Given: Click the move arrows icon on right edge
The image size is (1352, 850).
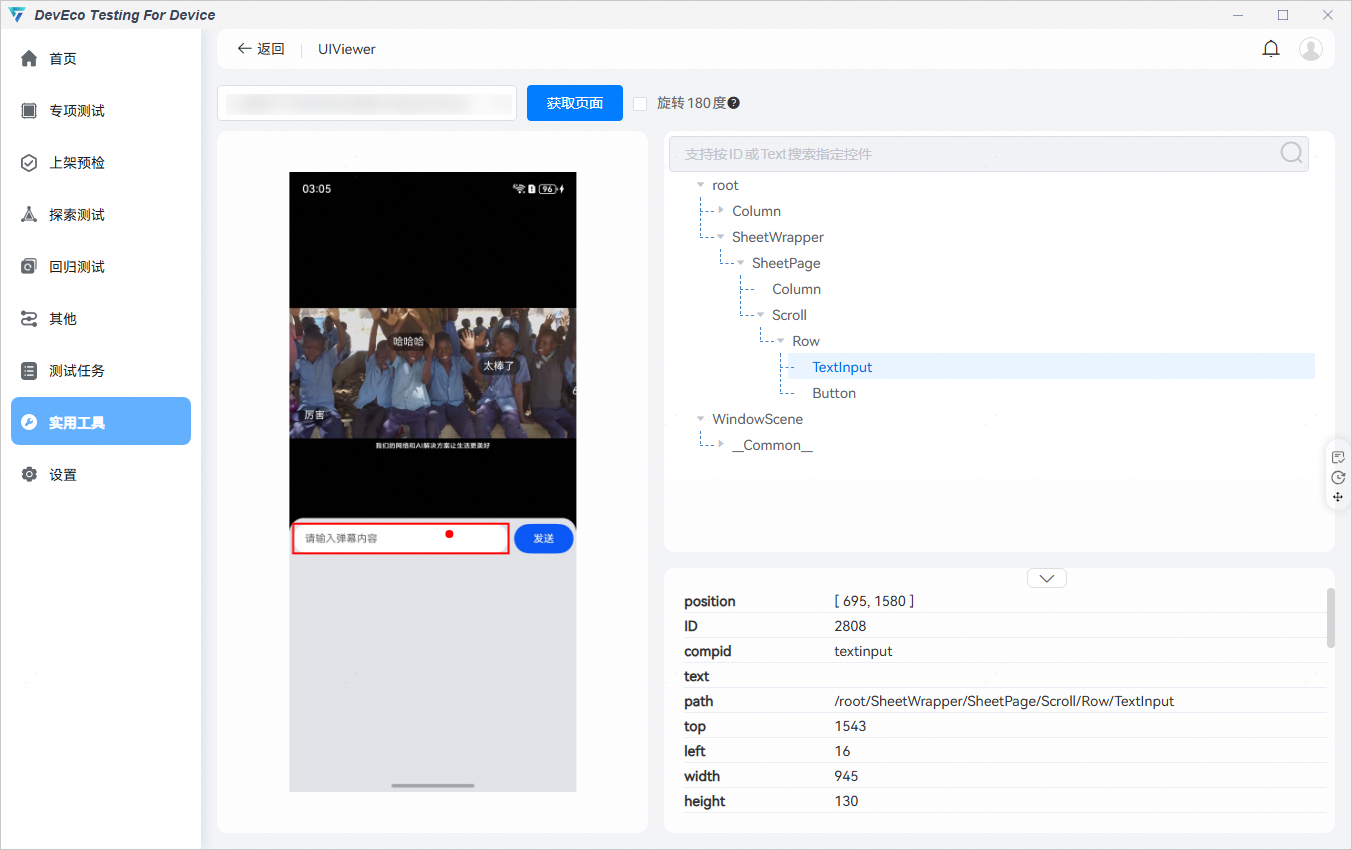Looking at the screenshot, I should 1338,497.
